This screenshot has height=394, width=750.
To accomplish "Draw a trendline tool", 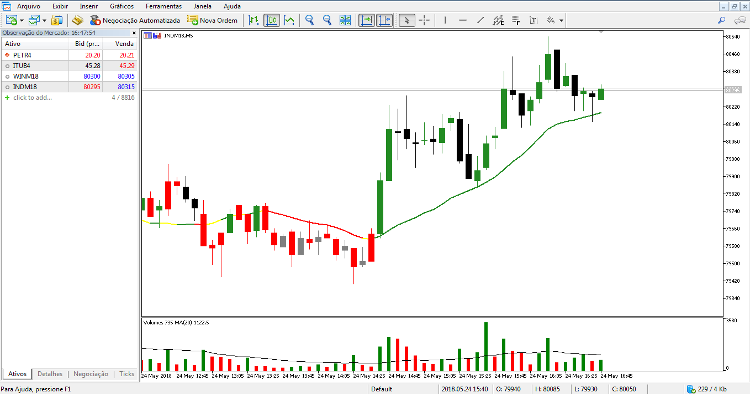I will point(480,20).
